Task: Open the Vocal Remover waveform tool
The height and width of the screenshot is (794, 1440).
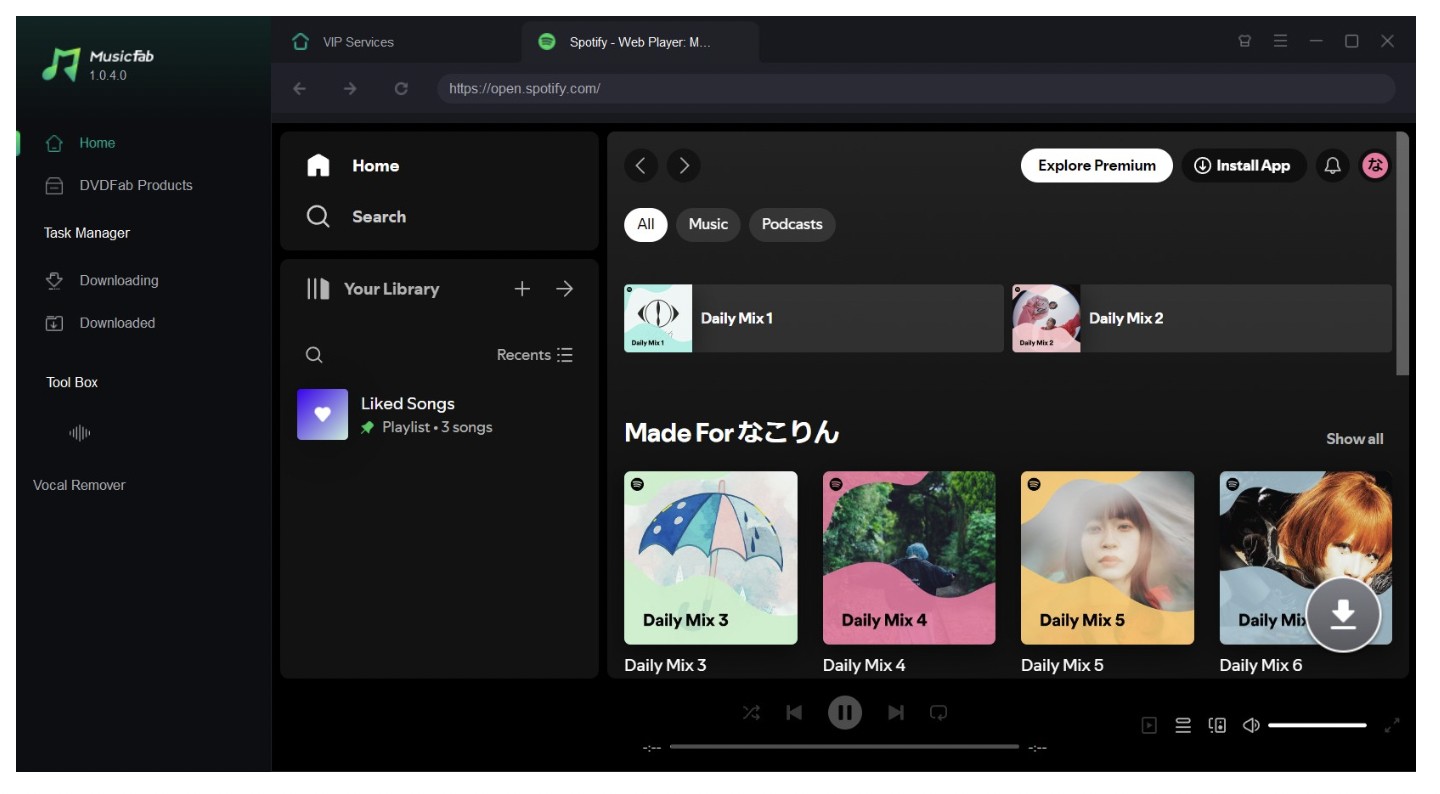Action: point(80,433)
